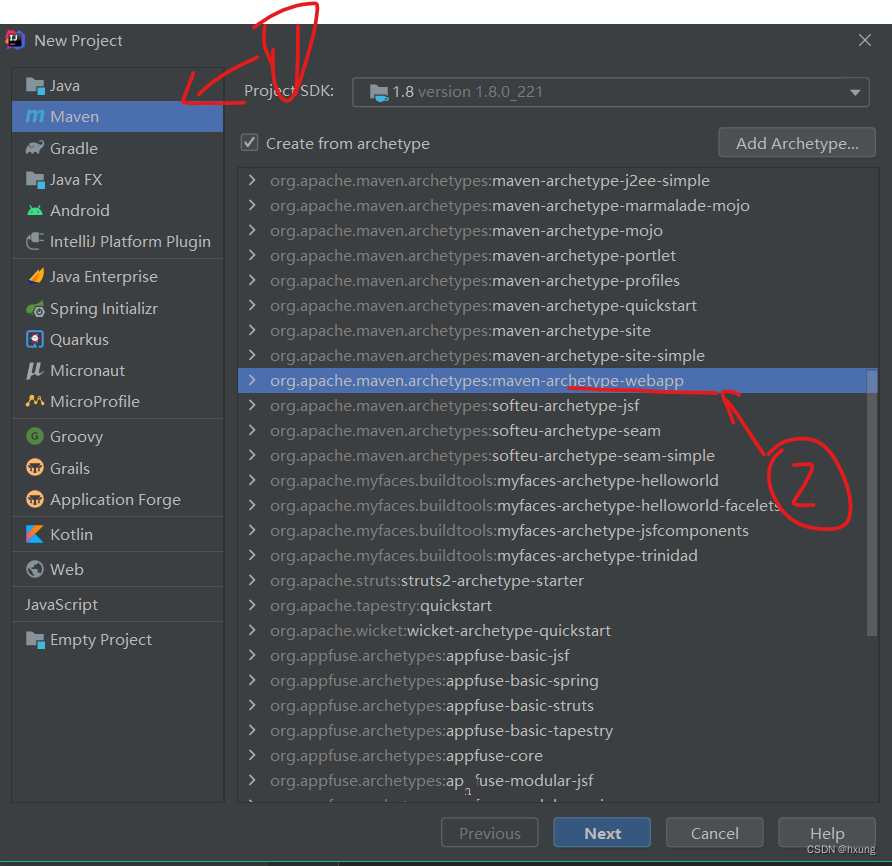Select maven-archetype-marmalade-mojo row

558,205
